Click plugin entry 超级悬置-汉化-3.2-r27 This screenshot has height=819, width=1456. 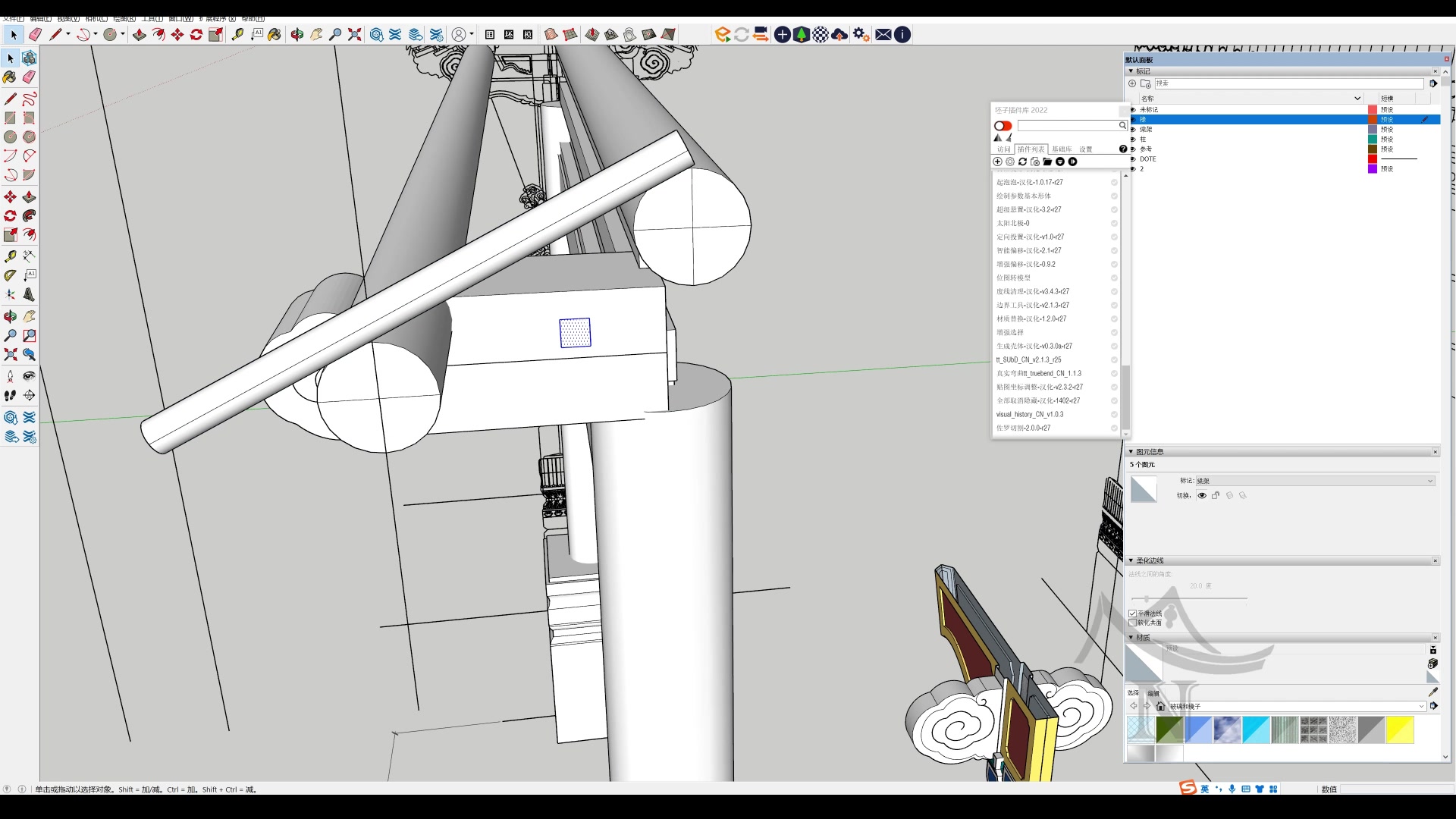coord(1028,209)
